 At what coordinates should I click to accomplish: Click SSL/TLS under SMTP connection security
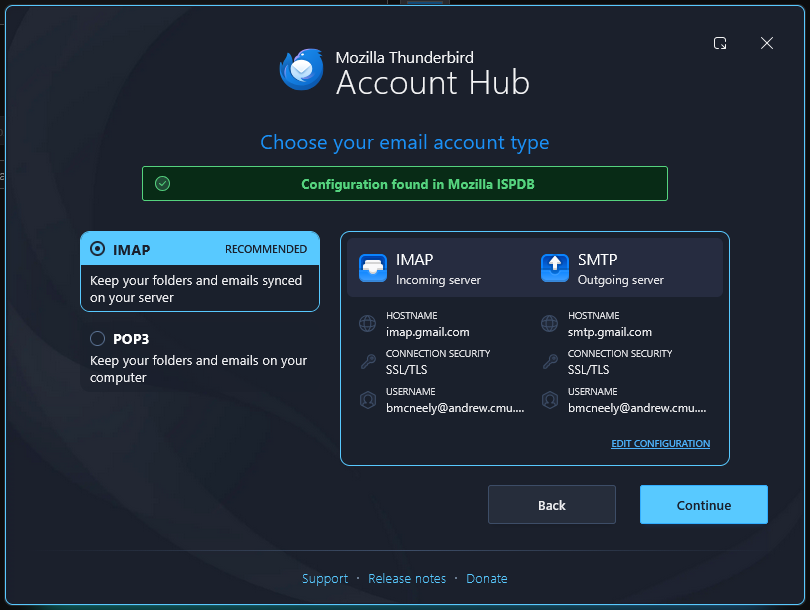pos(588,370)
